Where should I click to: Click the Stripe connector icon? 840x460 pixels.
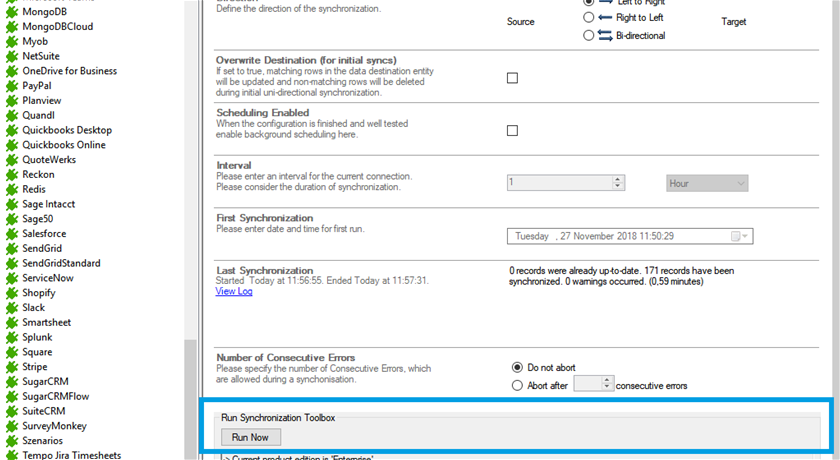pyautogui.click(x=12, y=367)
